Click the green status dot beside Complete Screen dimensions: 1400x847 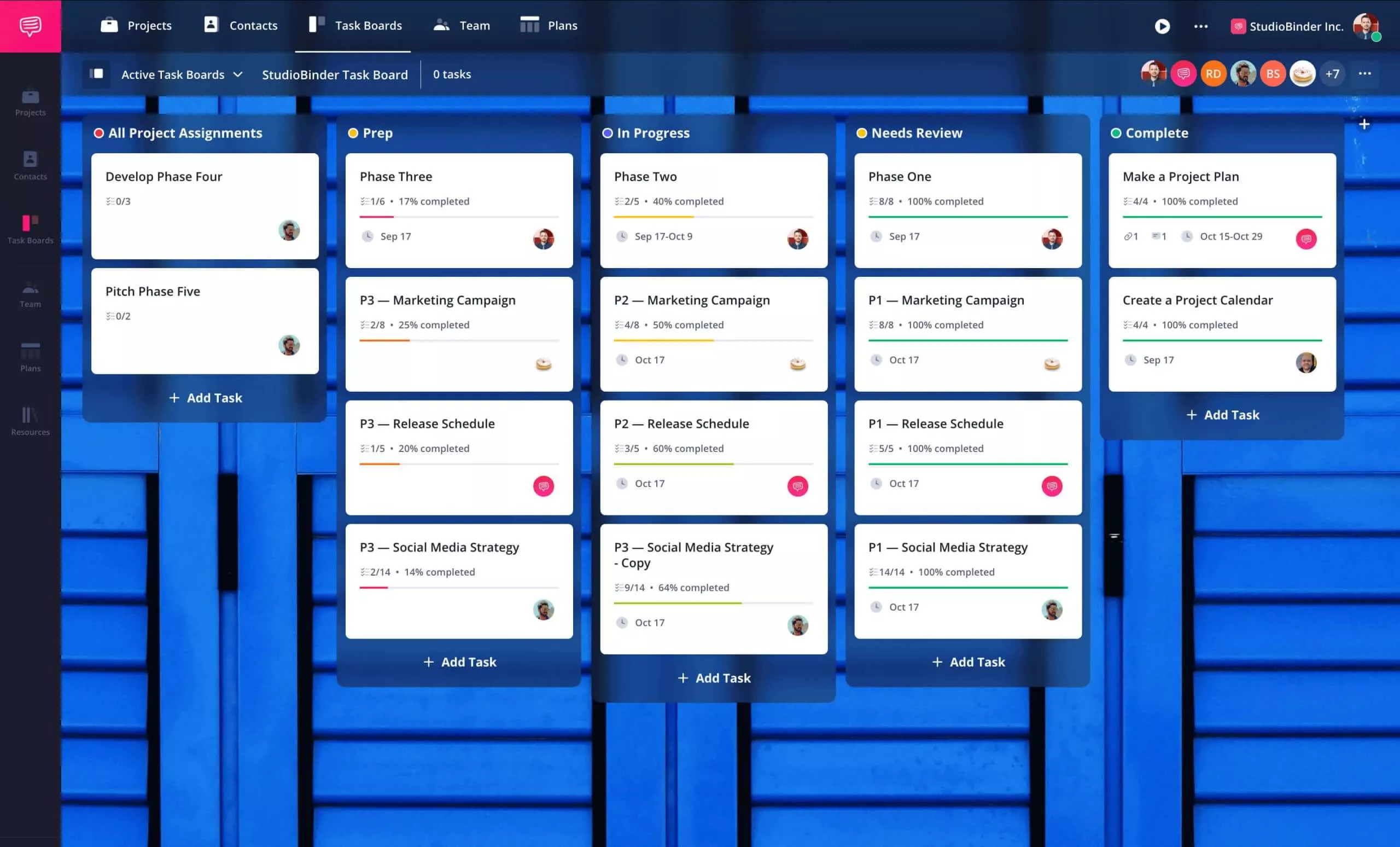[x=1116, y=133]
